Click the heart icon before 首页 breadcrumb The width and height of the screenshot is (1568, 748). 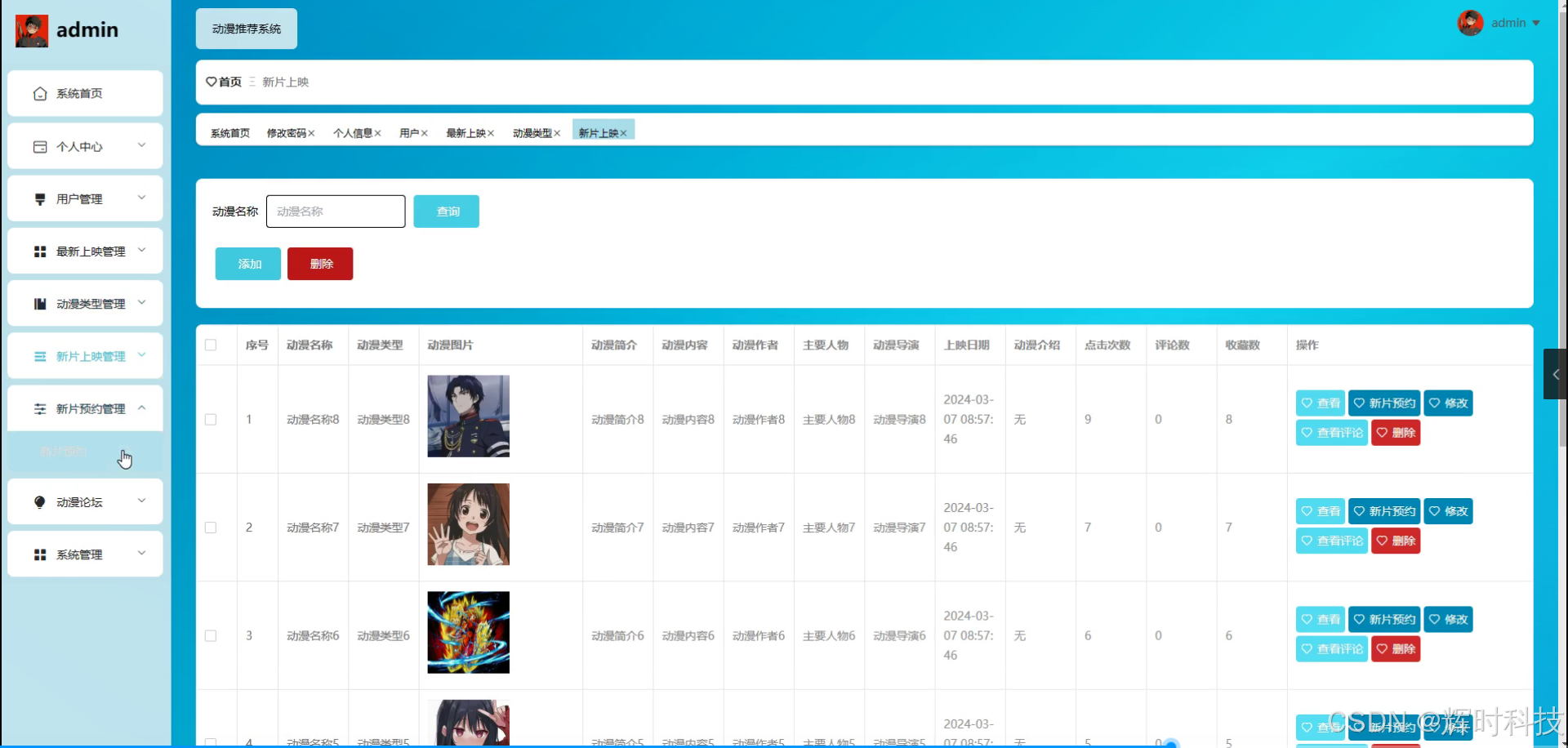211,82
